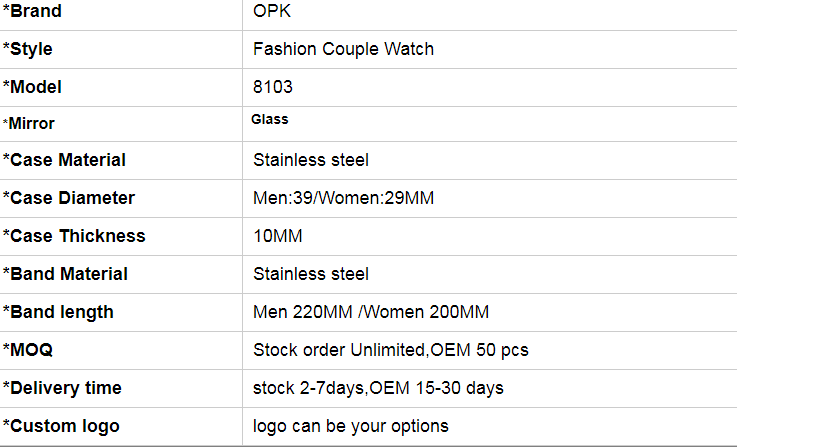Click the *Band length label
The height and width of the screenshot is (447, 833).
click(58, 312)
